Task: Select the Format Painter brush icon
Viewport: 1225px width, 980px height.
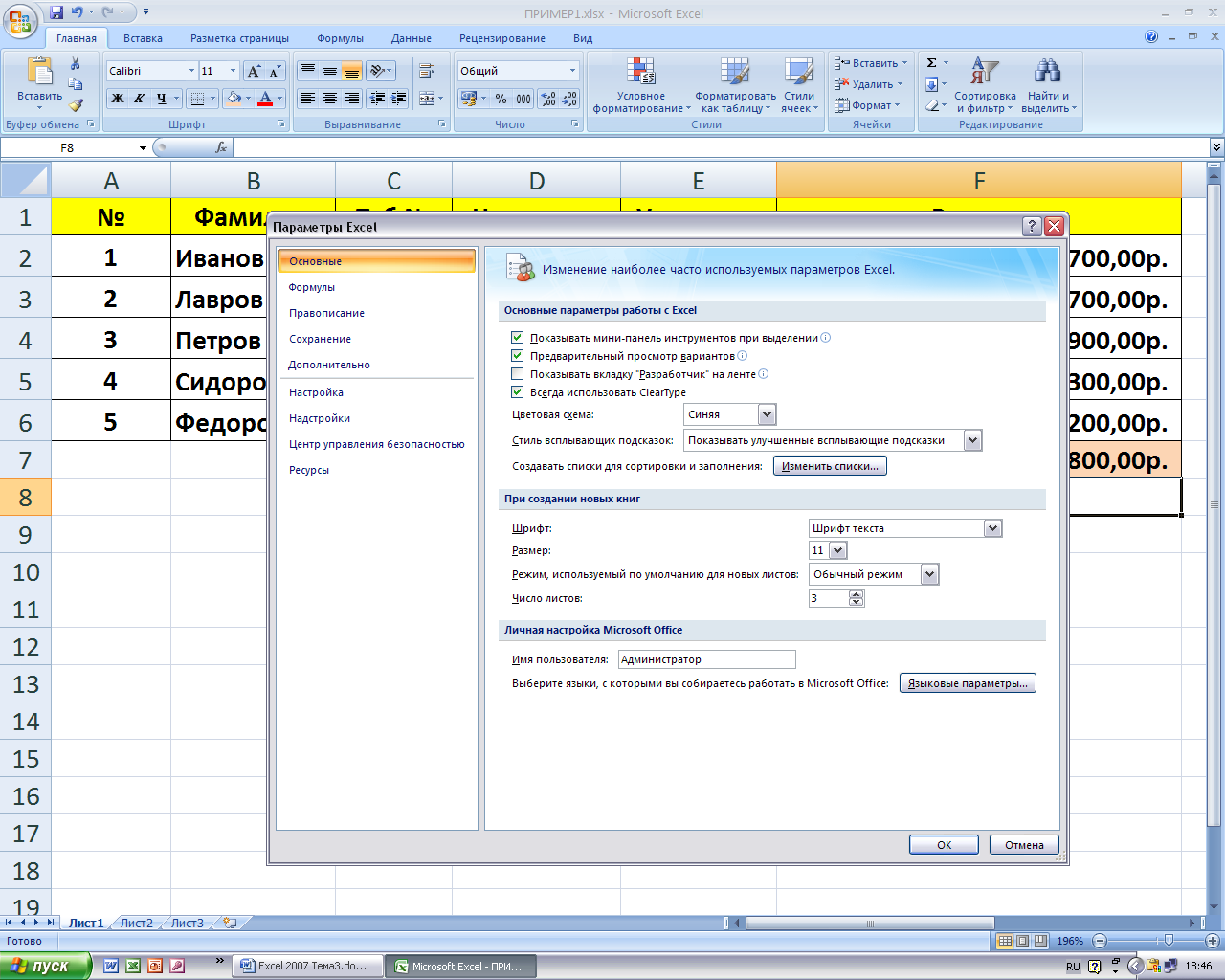Action: click(76, 104)
